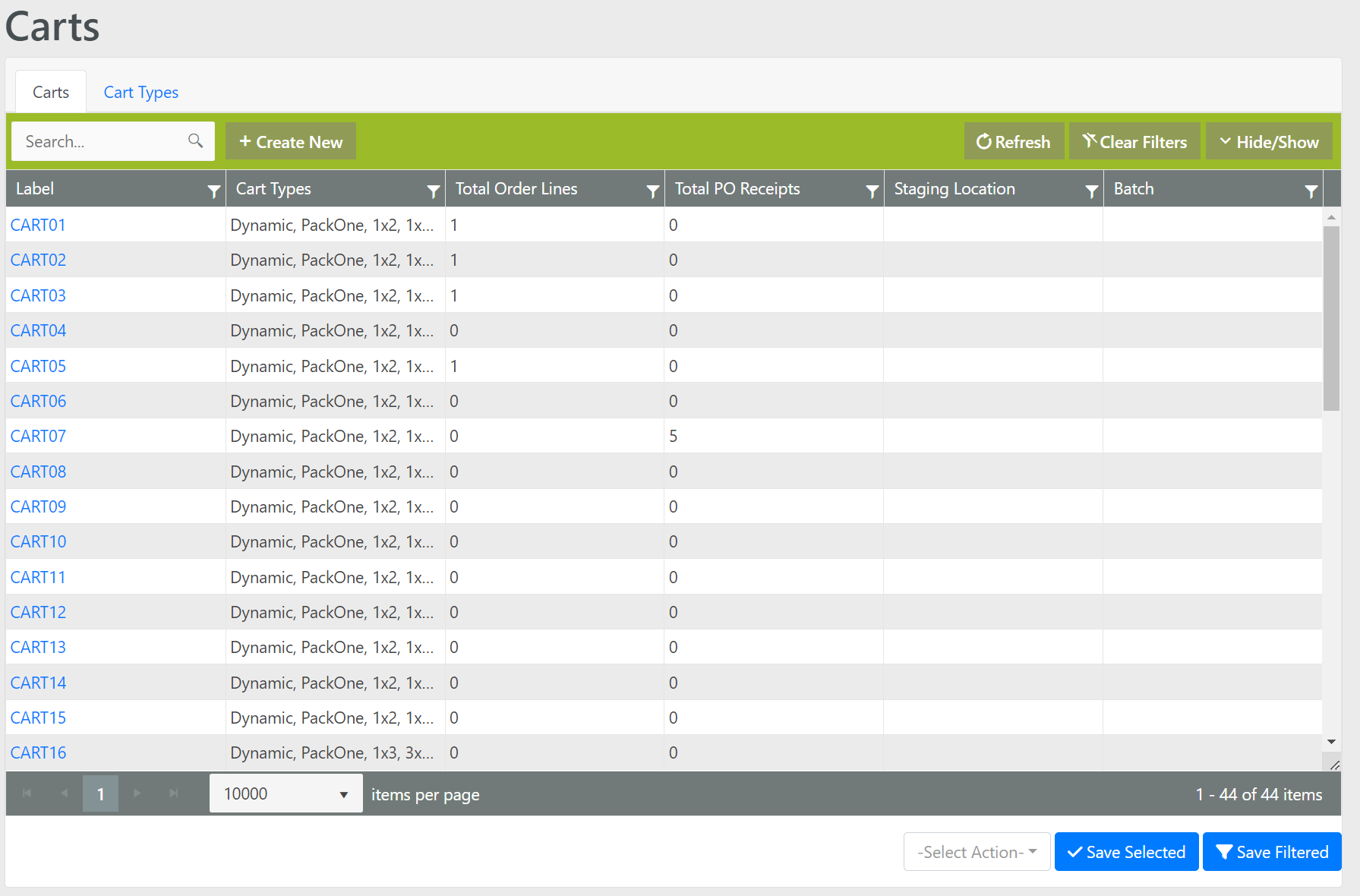Image resolution: width=1360 pixels, height=896 pixels.
Task: Clear all grid filters
Action: point(1134,141)
